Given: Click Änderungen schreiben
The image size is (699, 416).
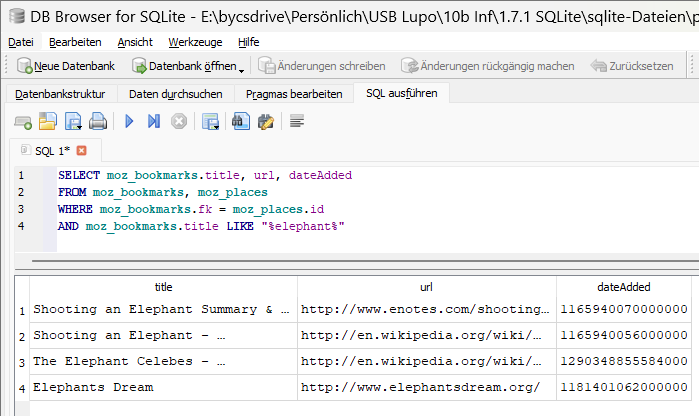Looking at the screenshot, I should [x=322, y=66].
